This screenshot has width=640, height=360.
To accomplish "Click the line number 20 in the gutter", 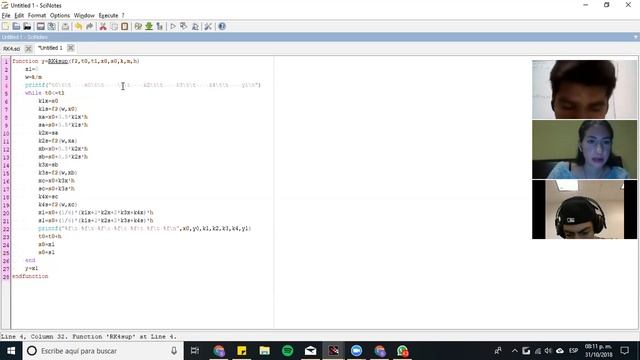I will click(x=6, y=213).
